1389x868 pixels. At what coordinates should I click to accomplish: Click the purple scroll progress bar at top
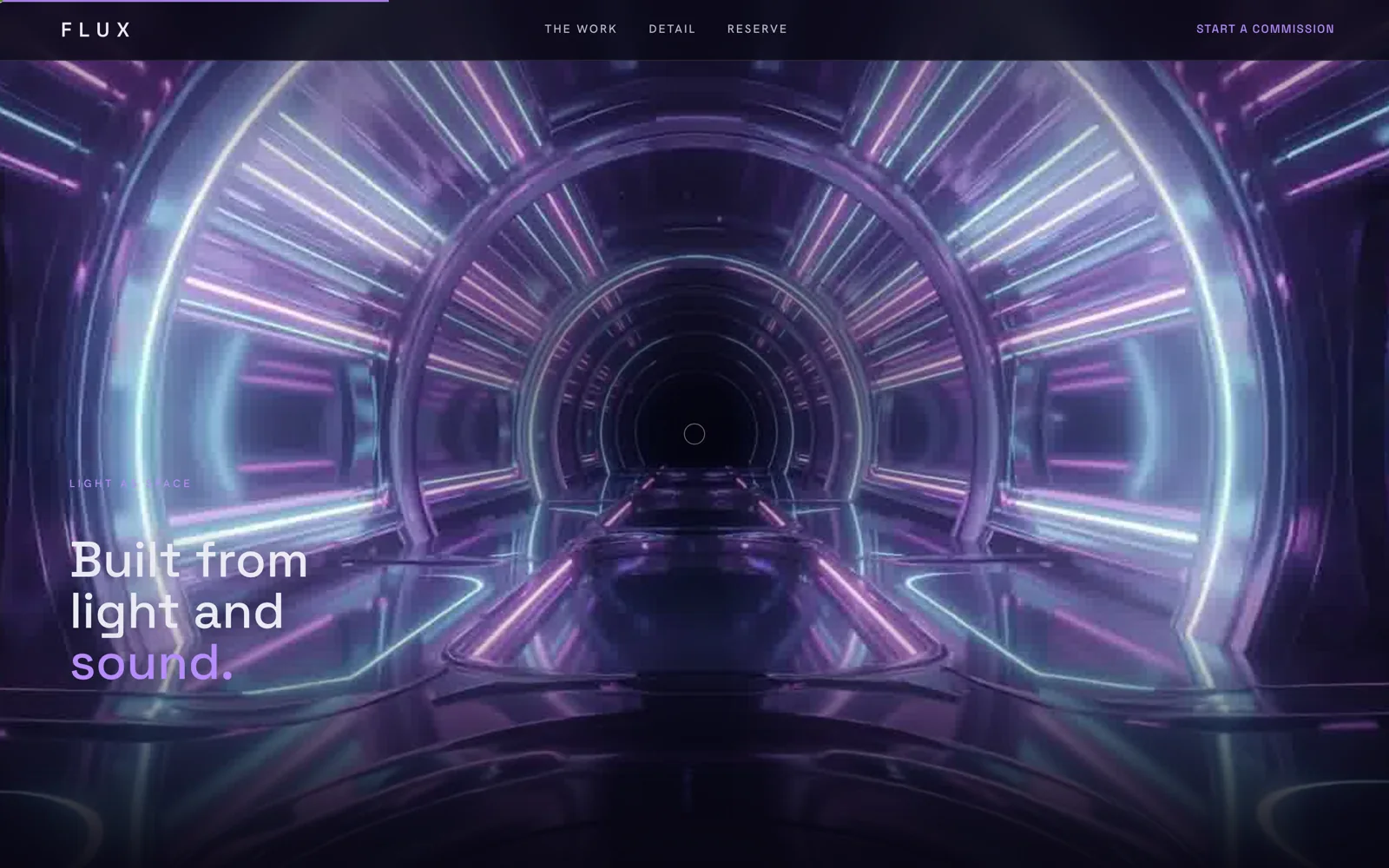tap(194, 1)
